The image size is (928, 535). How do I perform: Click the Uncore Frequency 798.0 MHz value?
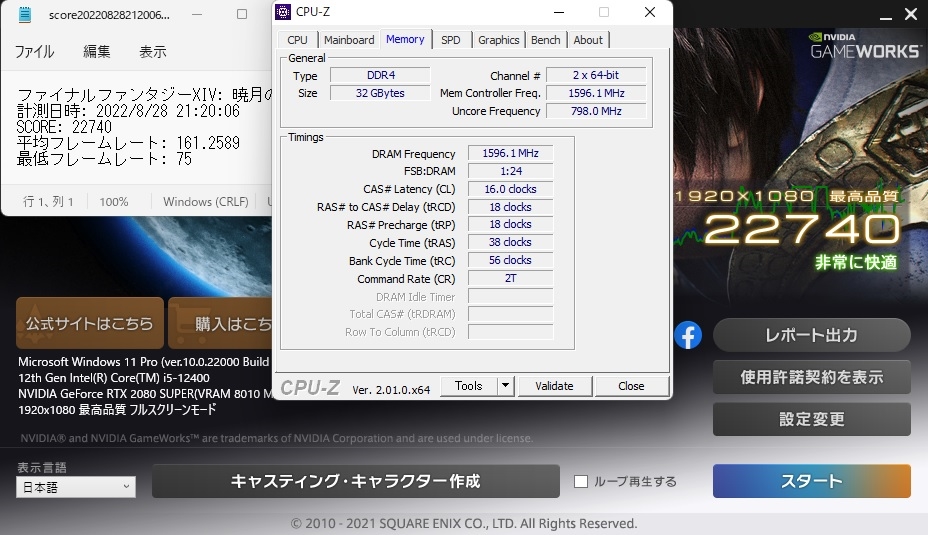pos(596,111)
